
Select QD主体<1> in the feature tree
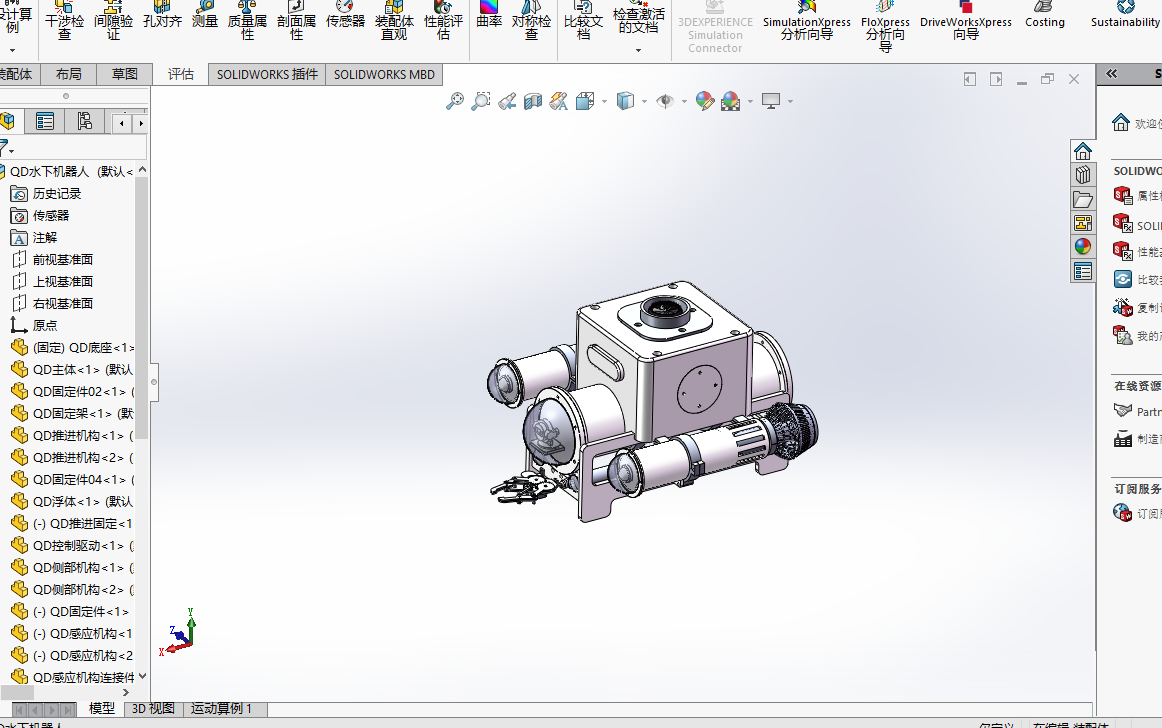[x=73, y=369]
